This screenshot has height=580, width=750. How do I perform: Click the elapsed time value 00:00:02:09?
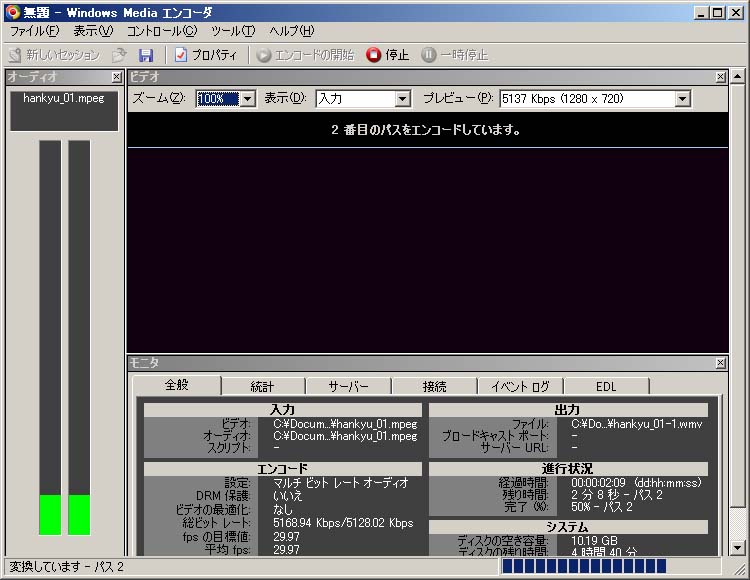pyautogui.click(x=598, y=483)
